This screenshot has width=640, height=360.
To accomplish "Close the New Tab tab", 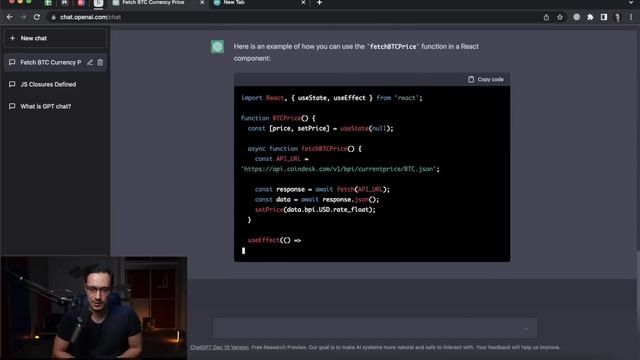I will [x=303, y=2].
